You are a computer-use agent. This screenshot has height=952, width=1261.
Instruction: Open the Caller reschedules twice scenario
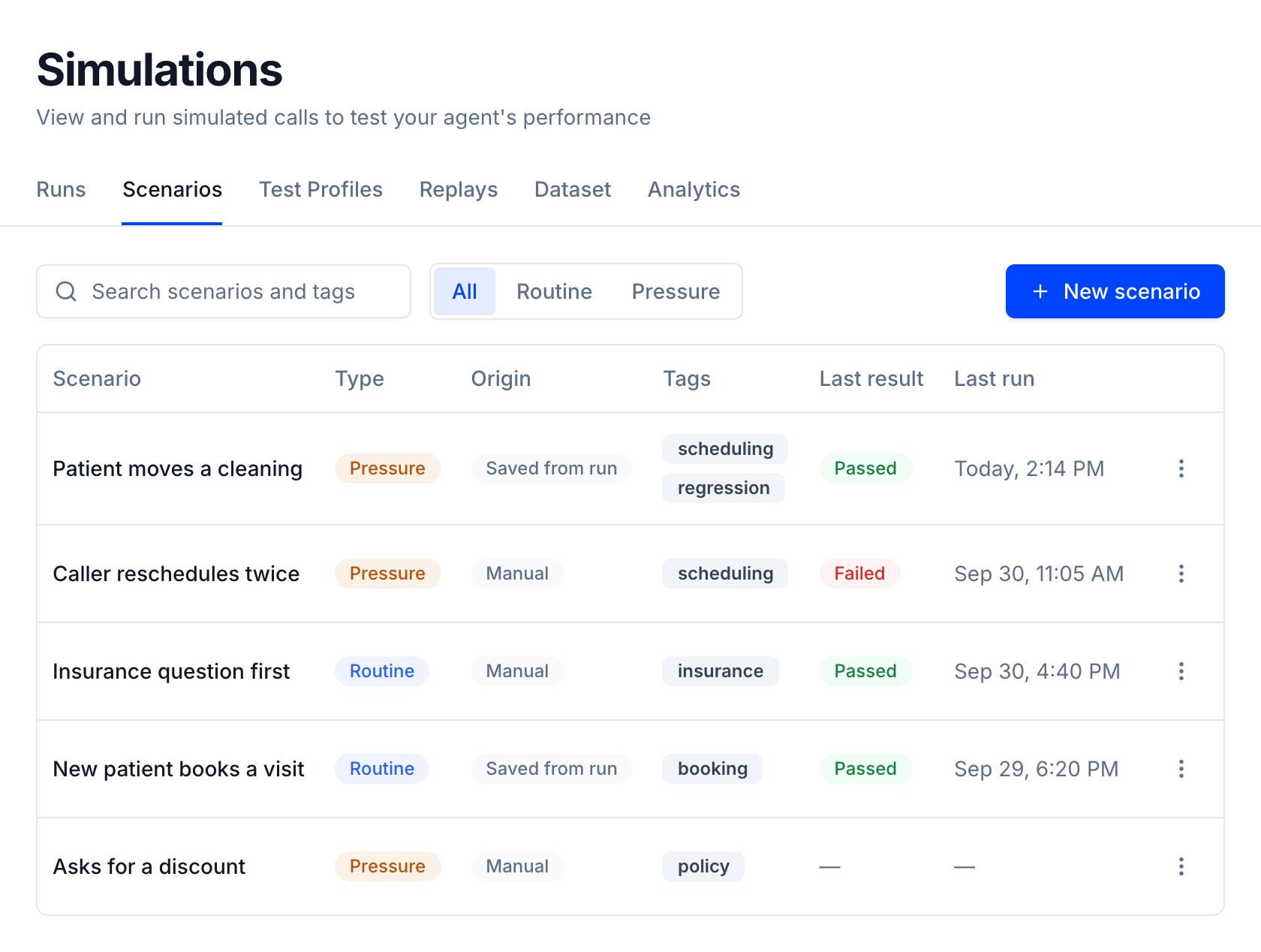pos(176,574)
